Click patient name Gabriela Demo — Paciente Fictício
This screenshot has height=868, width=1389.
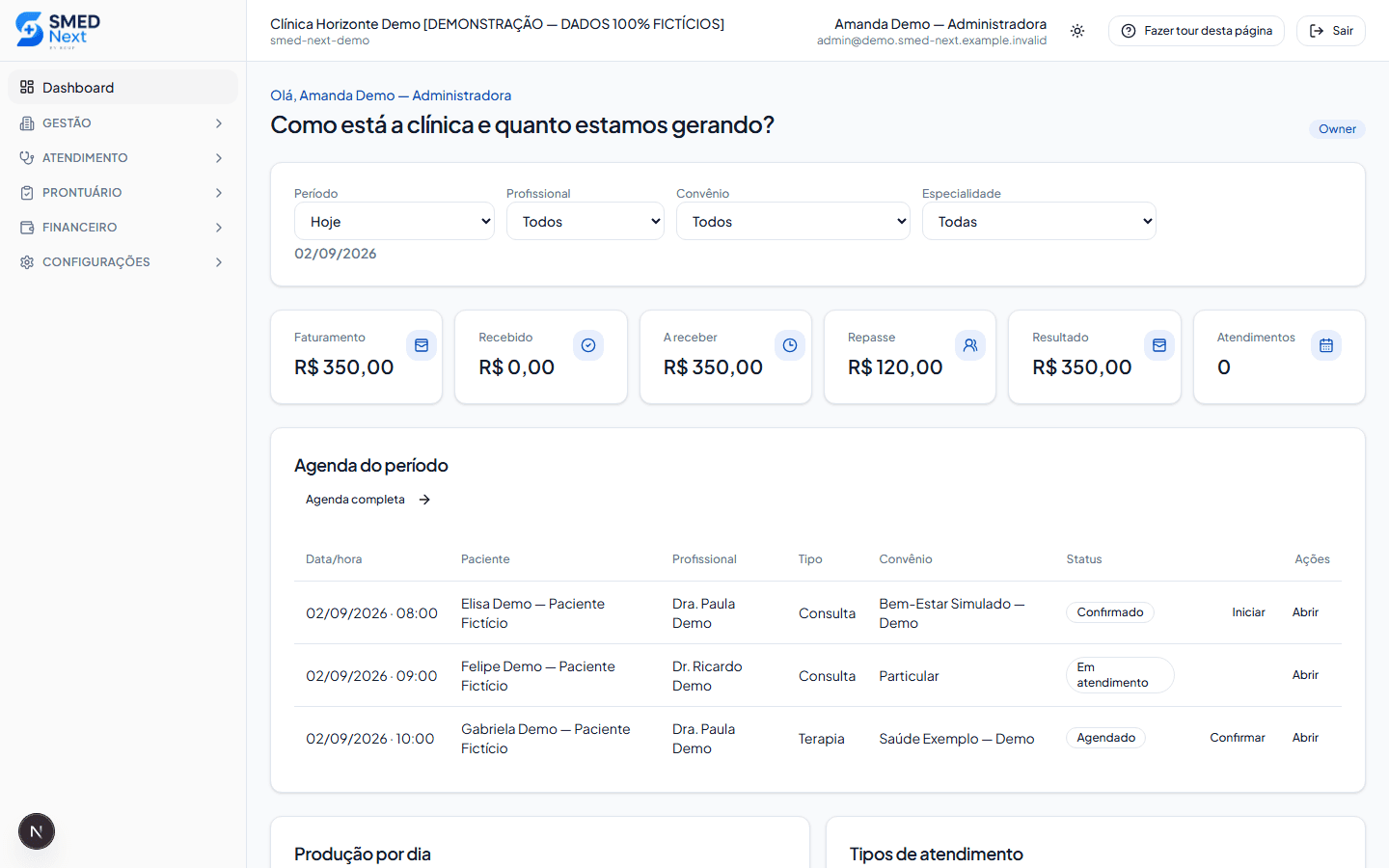(545, 739)
